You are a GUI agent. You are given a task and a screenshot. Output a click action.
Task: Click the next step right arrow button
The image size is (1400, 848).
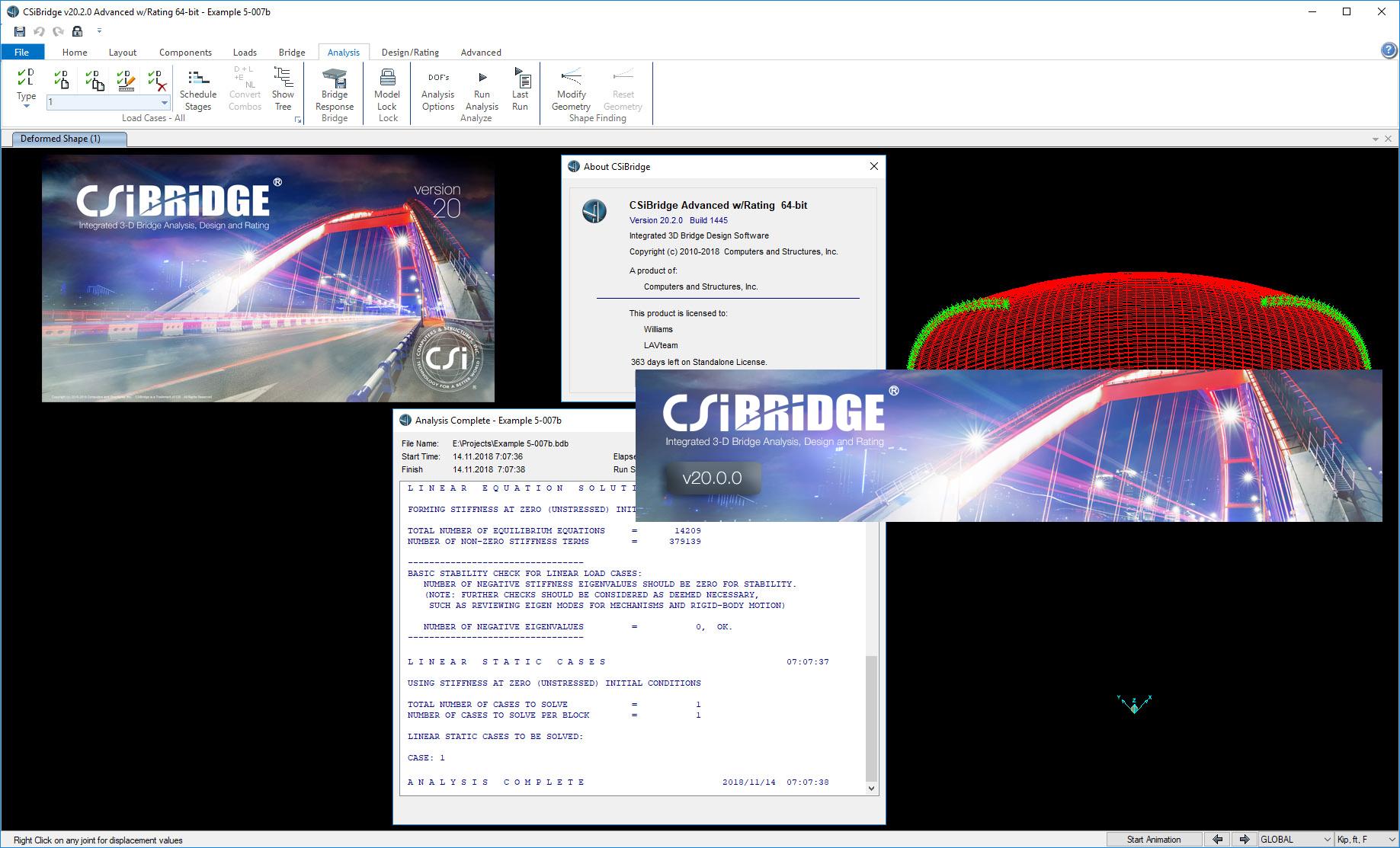[x=1245, y=840]
